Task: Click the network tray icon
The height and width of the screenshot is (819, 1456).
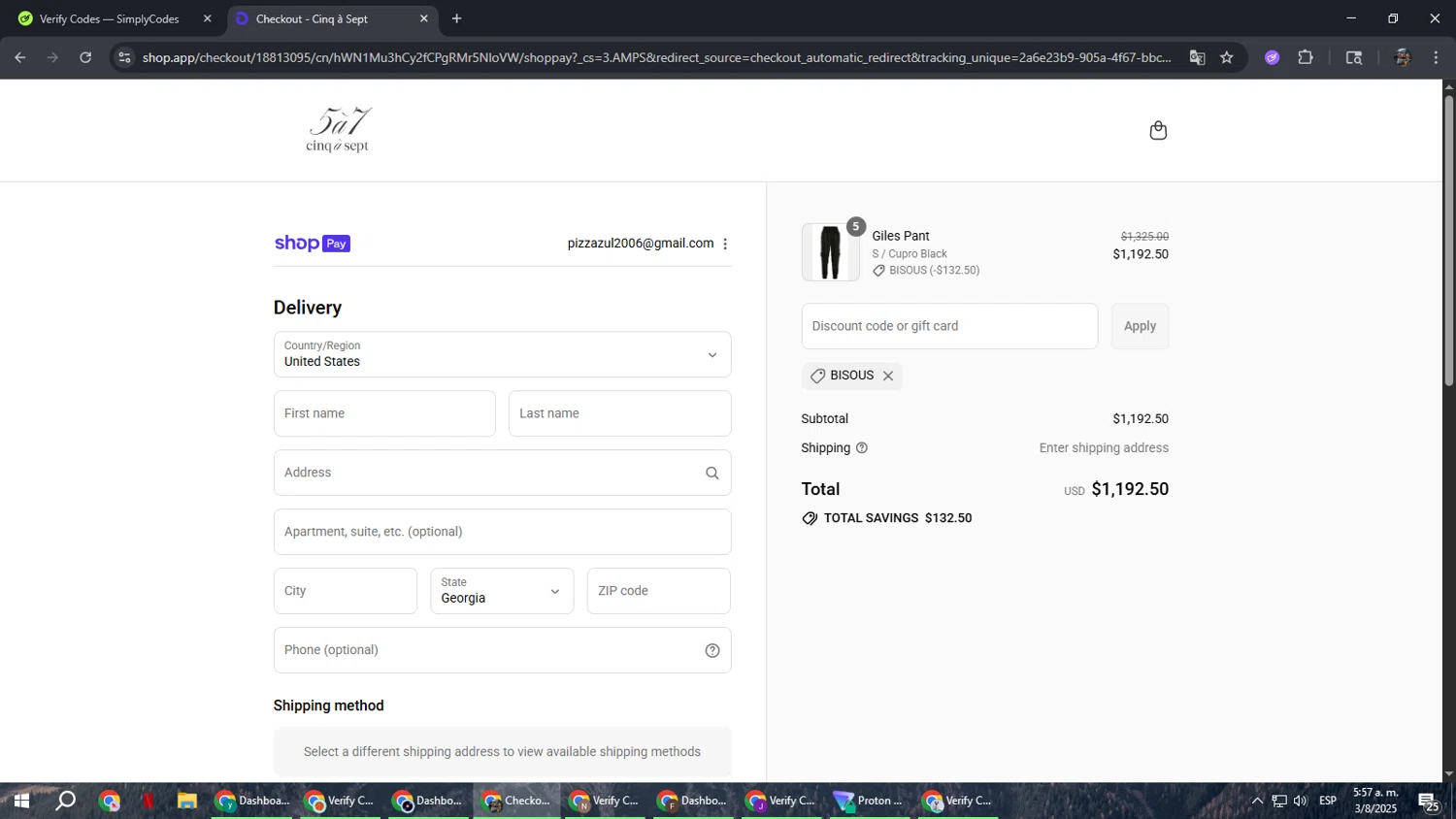Action: [x=1279, y=801]
